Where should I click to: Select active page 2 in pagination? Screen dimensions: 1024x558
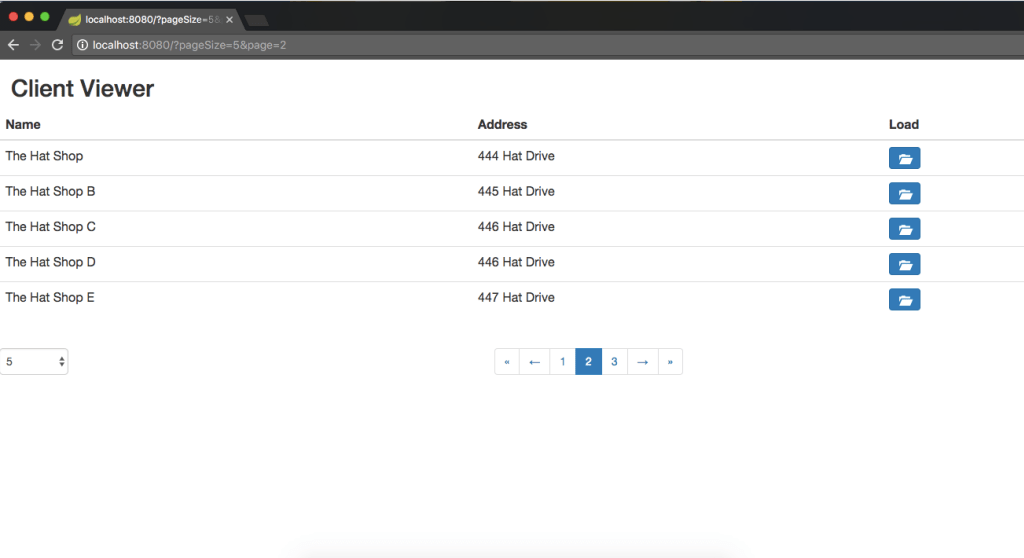588,361
